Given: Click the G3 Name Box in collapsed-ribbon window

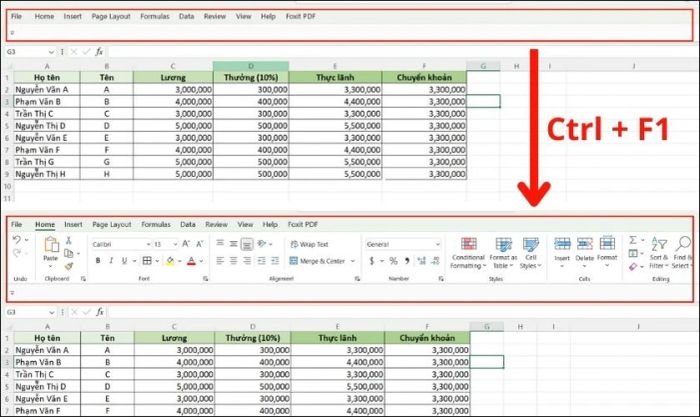Looking at the screenshot, I should (x=27, y=52).
